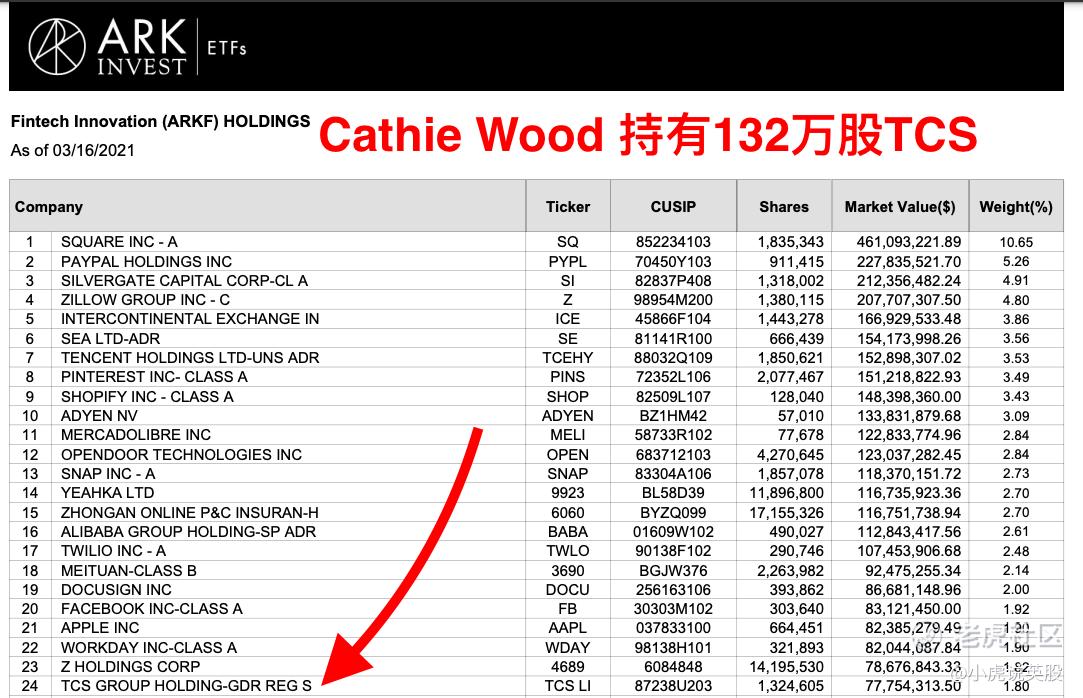Select ZHONGAN ONLINE P&C INSURAN-H cell
Viewport: 1083px width, 698px height.
point(288,512)
